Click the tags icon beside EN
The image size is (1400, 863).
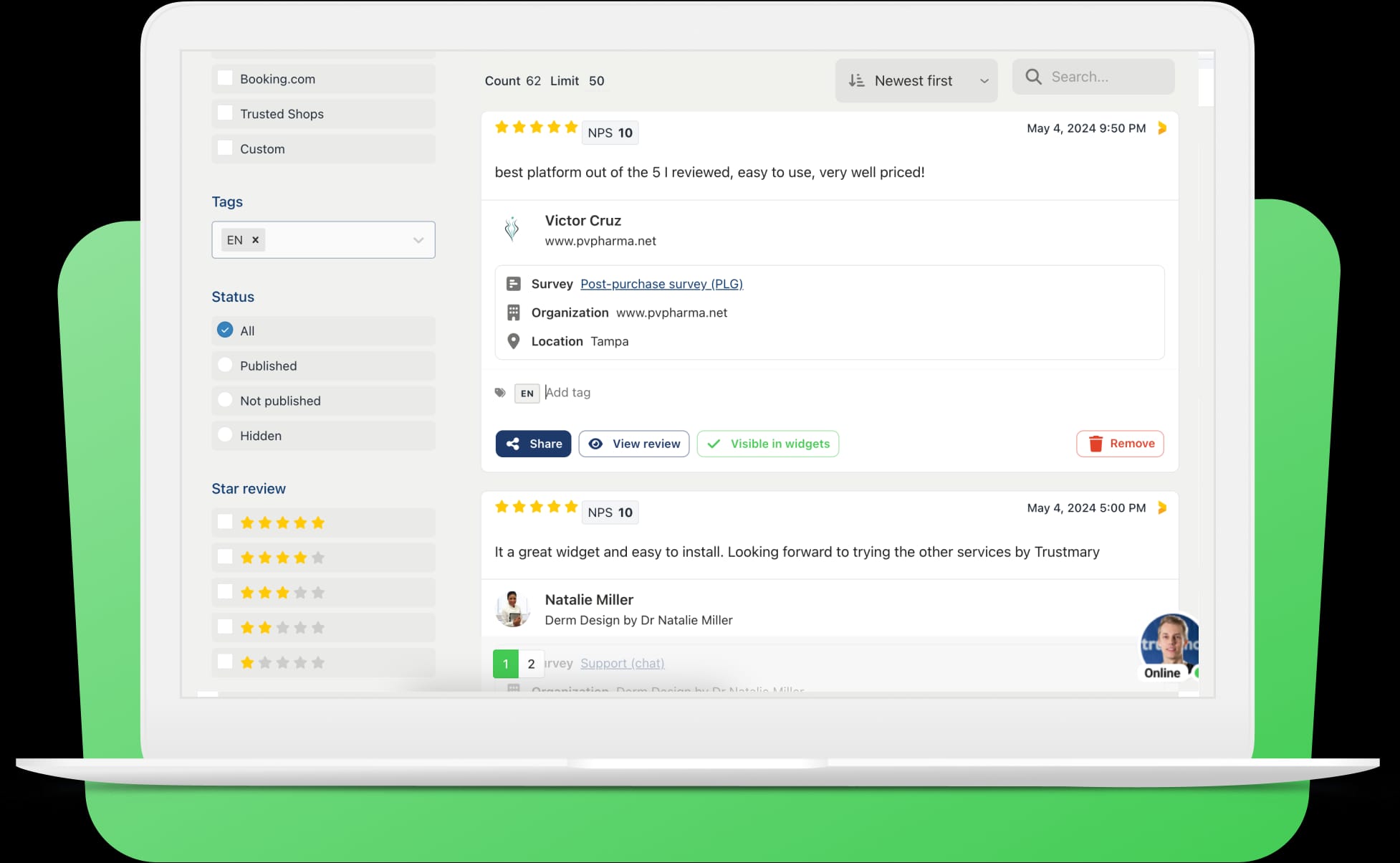pos(500,393)
